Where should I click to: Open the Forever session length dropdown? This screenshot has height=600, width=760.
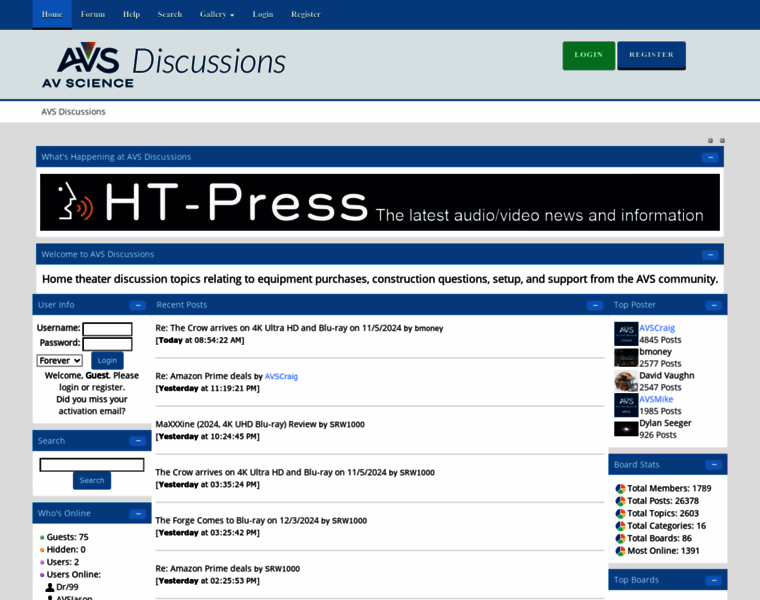tap(60, 361)
